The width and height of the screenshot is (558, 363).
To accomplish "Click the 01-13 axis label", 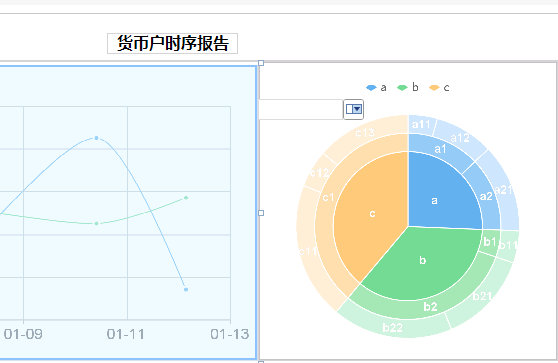I will point(230,334).
